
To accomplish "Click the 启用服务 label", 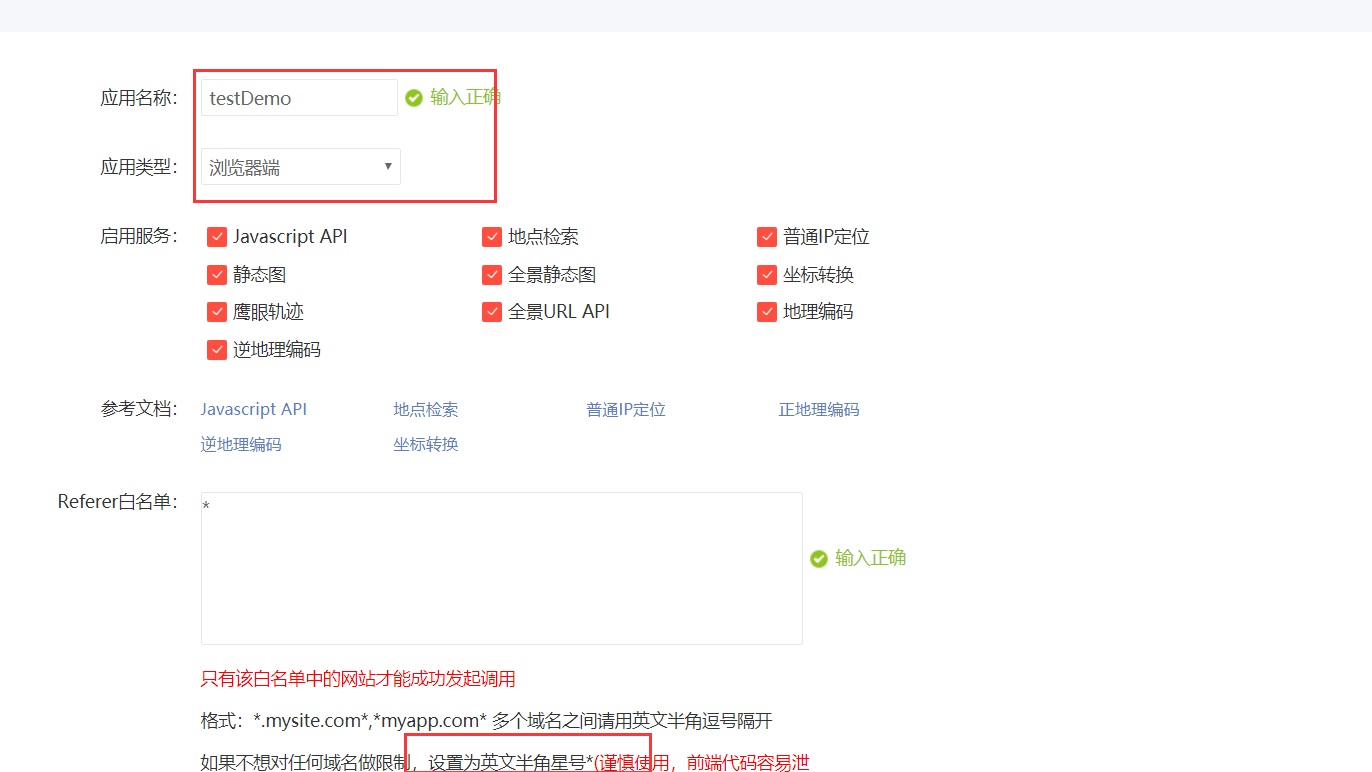I will (x=139, y=236).
